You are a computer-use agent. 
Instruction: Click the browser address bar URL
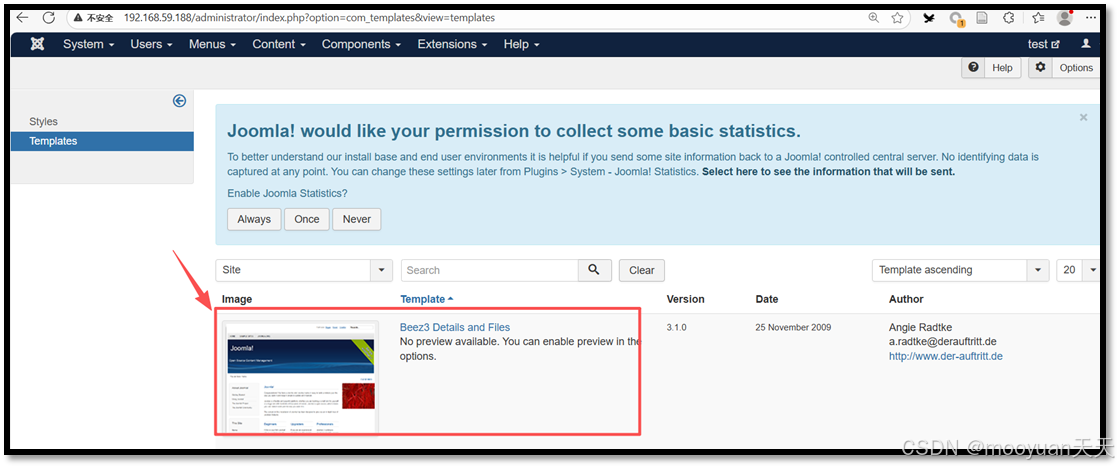[309, 18]
